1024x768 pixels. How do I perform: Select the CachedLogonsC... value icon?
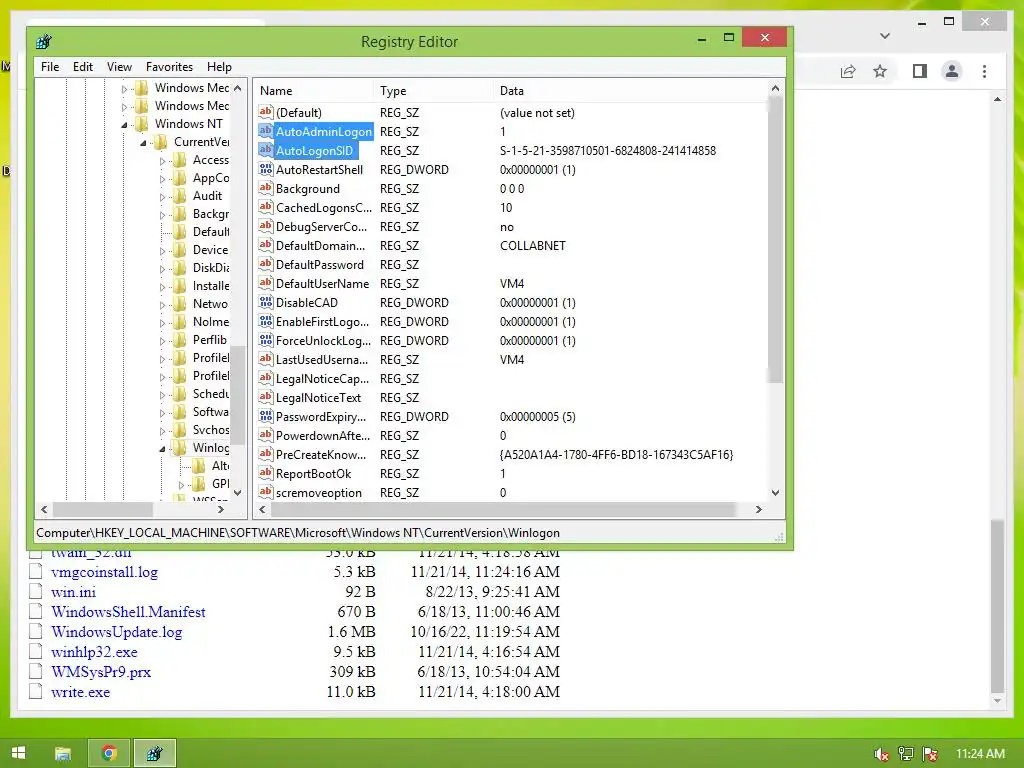pyautogui.click(x=265, y=207)
